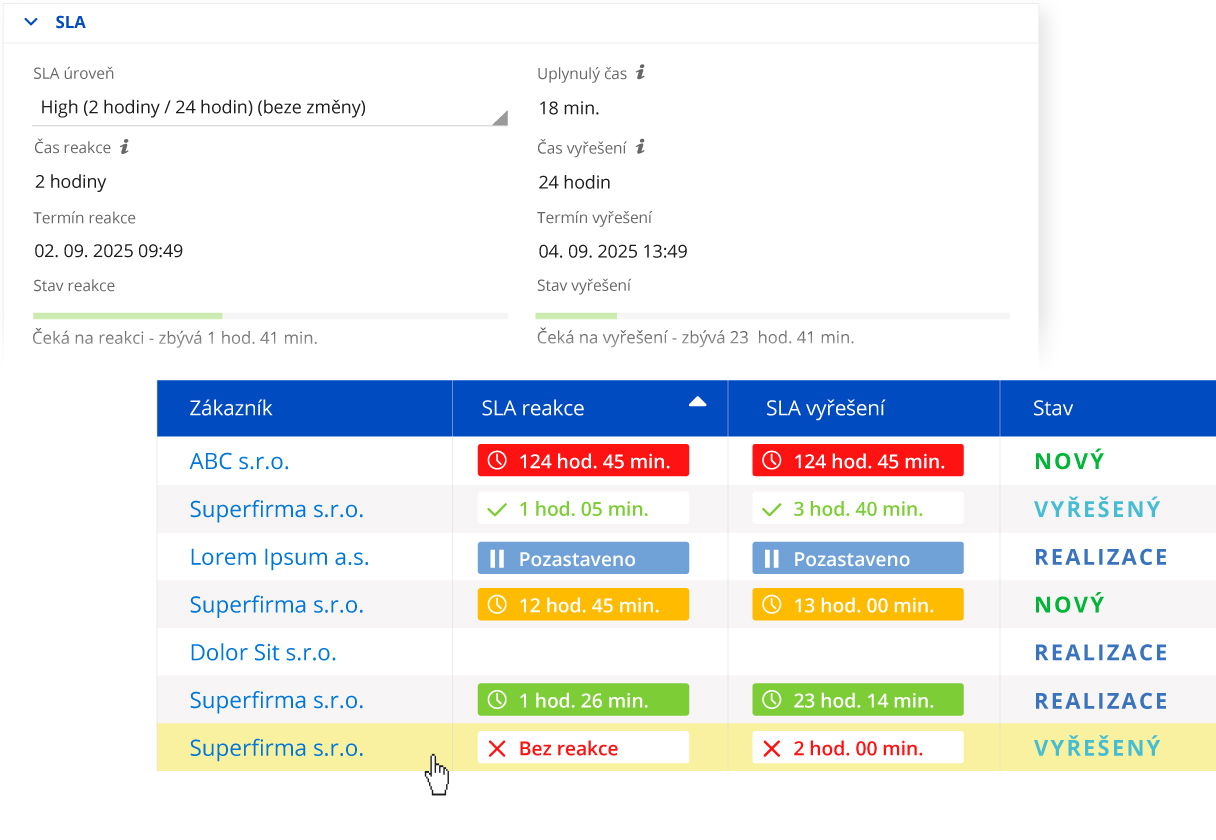
Task: Click red X icon beside Bez reakce
Action: 497,748
